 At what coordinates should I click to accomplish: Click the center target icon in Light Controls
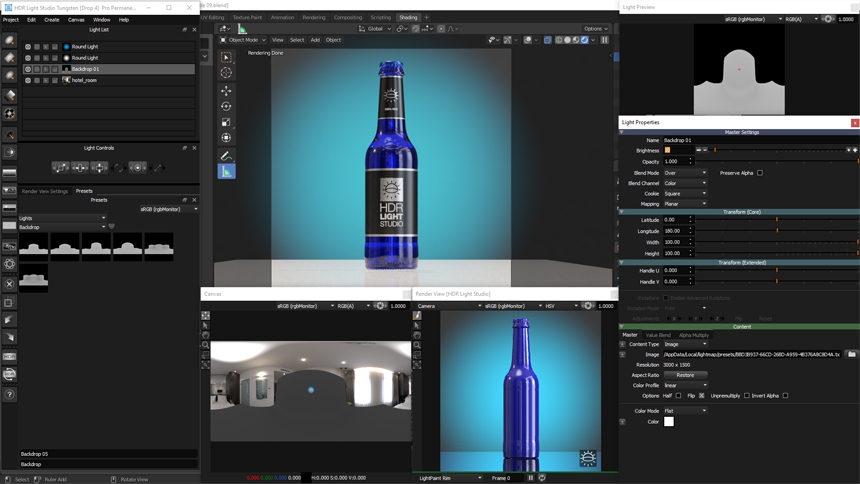pos(137,168)
